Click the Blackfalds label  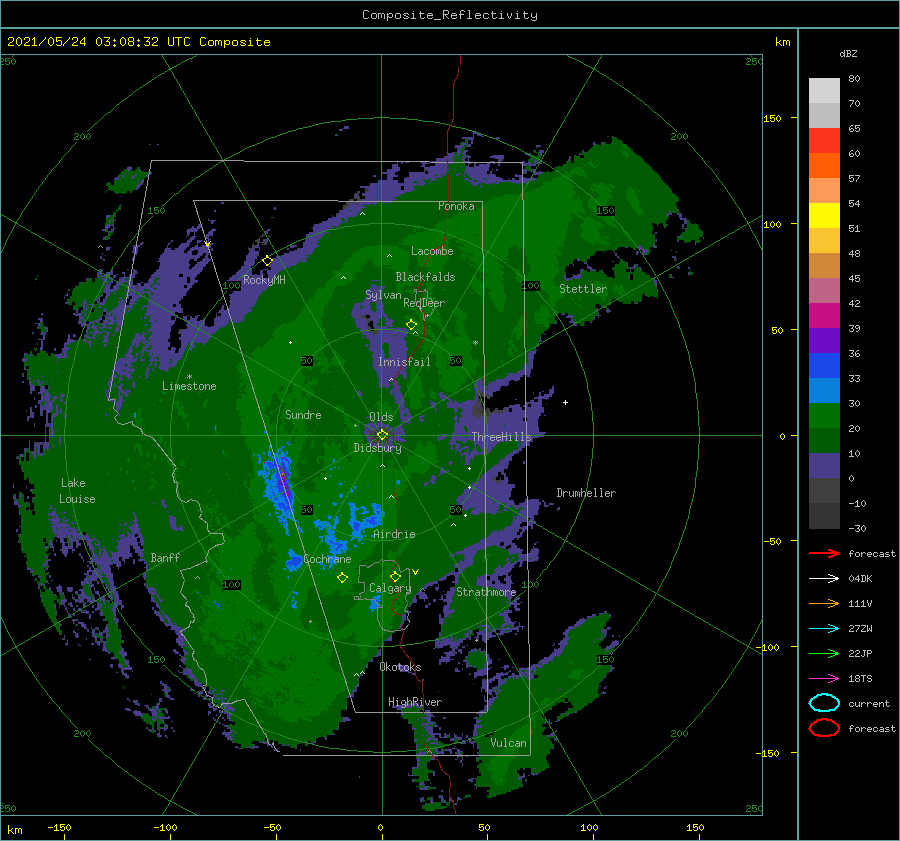click(425, 277)
